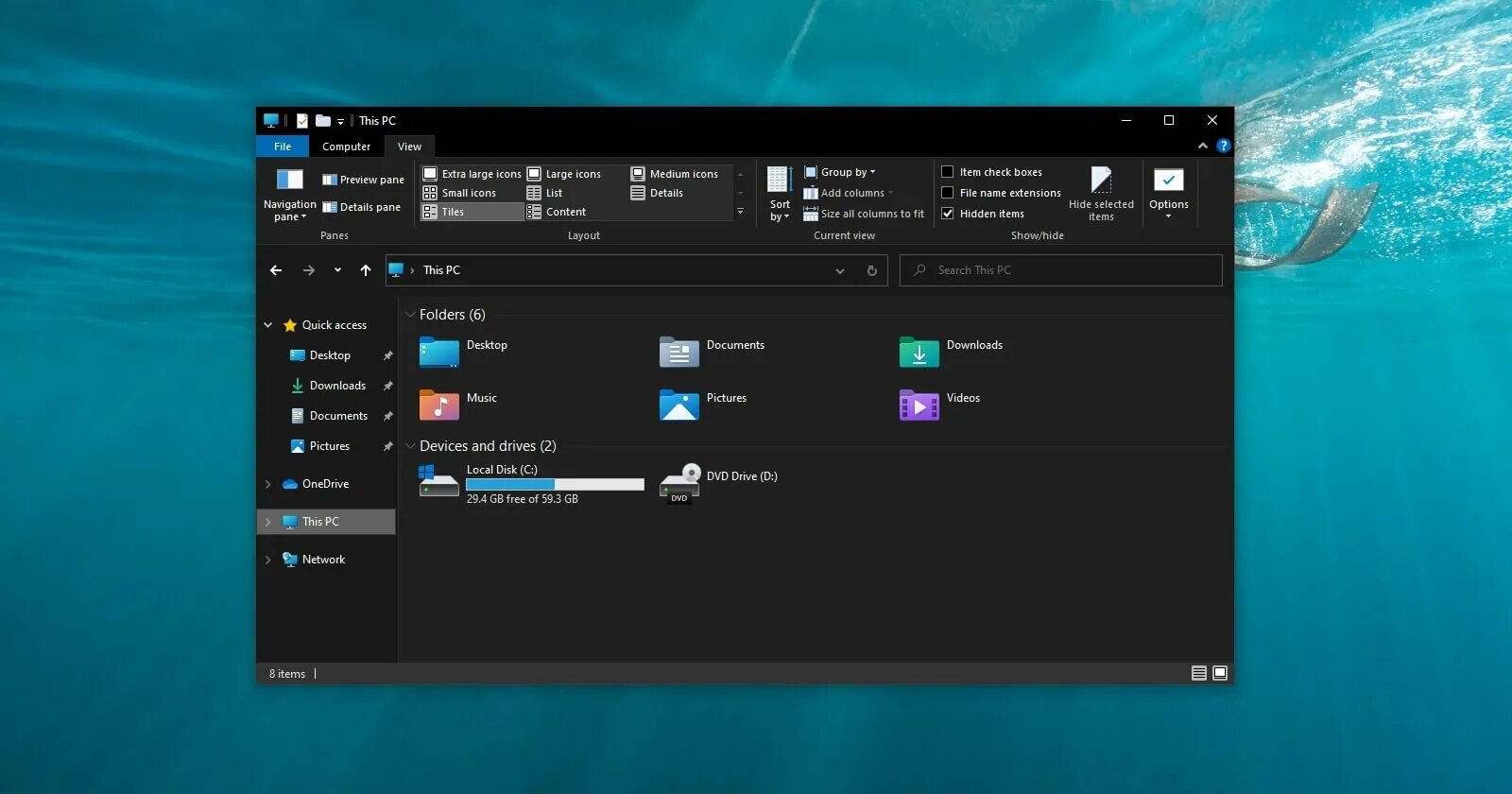Viewport: 1512px width, 794px height.
Task: Select Extra large icons layout
Action: point(472,174)
